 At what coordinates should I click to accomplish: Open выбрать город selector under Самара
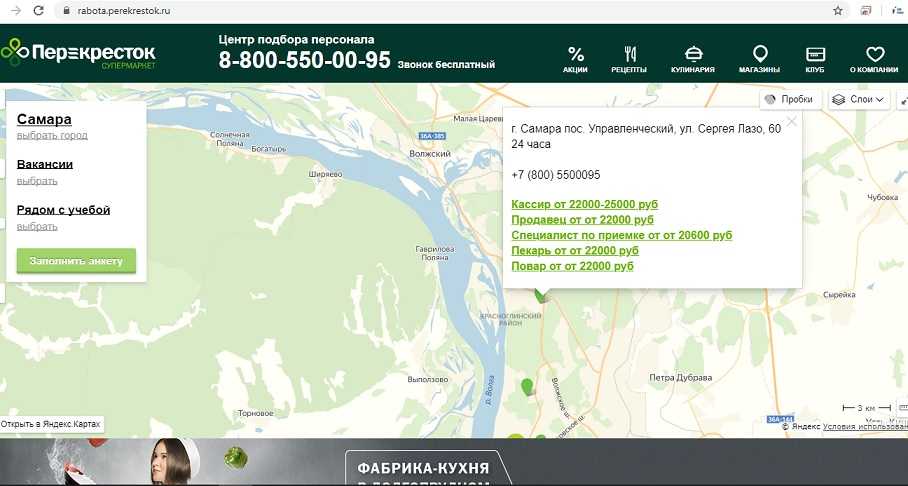(x=52, y=135)
